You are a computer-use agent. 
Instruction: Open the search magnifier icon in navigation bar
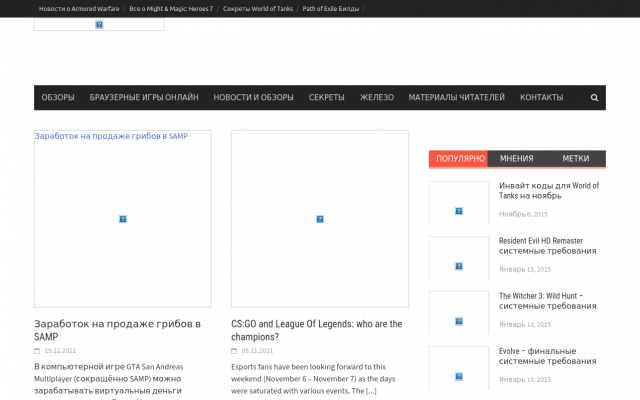pyautogui.click(x=594, y=98)
